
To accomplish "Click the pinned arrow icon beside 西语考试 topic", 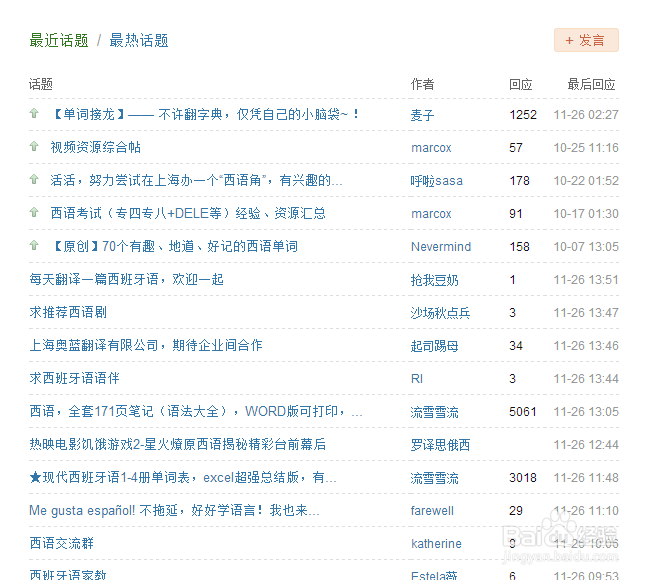I will click(34, 212).
